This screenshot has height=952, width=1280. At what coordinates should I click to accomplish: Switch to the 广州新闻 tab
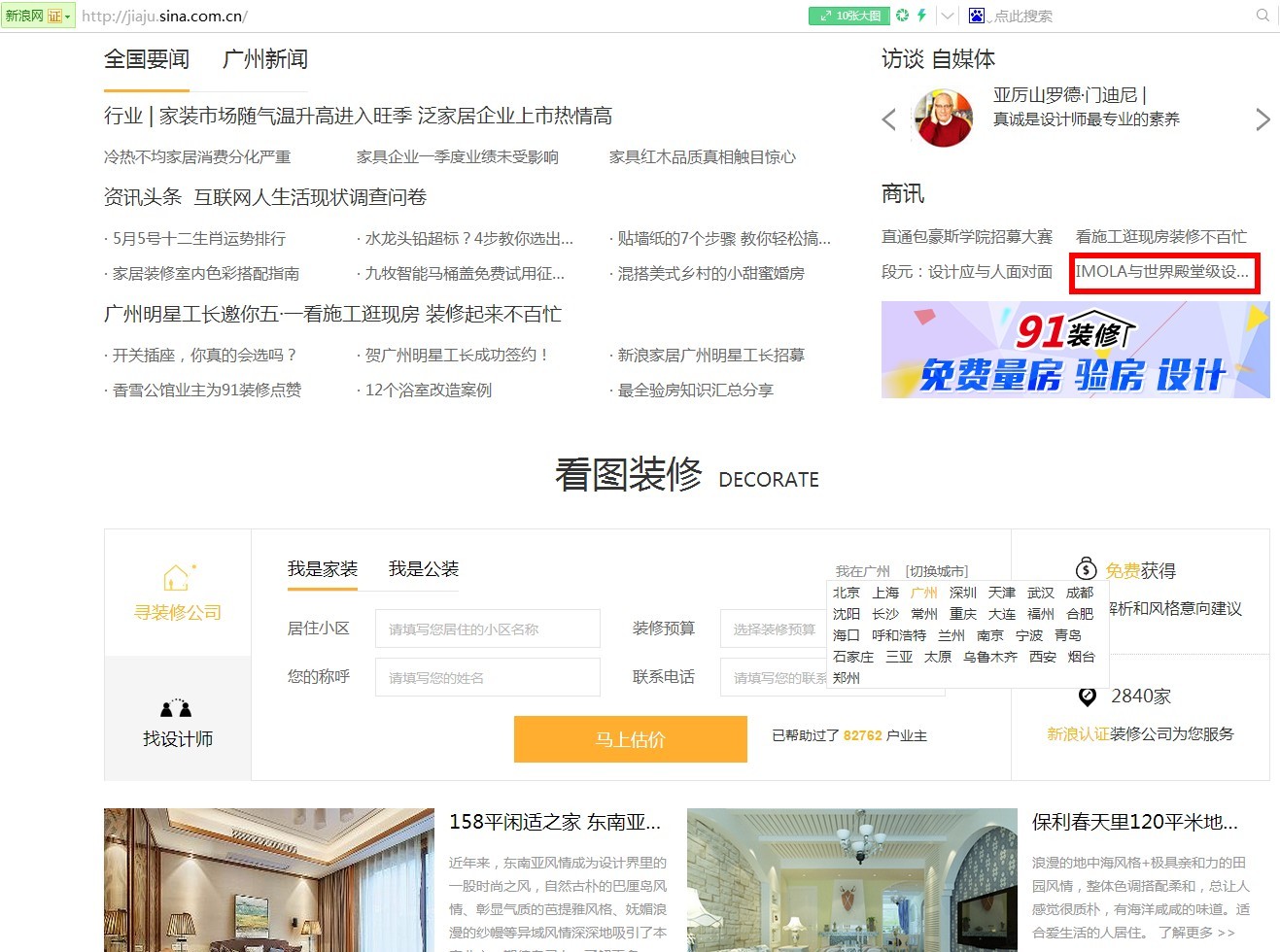[264, 59]
